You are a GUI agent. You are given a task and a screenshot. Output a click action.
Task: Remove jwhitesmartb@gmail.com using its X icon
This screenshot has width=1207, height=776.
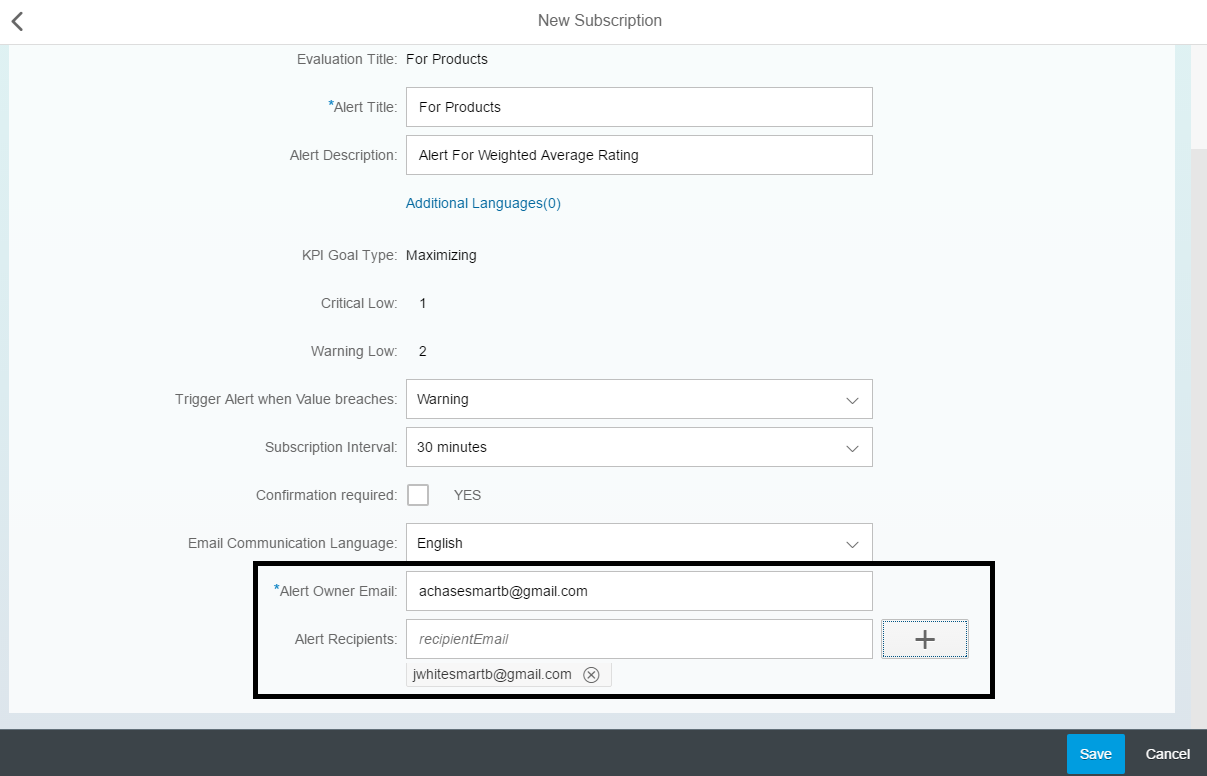coord(591,675)
